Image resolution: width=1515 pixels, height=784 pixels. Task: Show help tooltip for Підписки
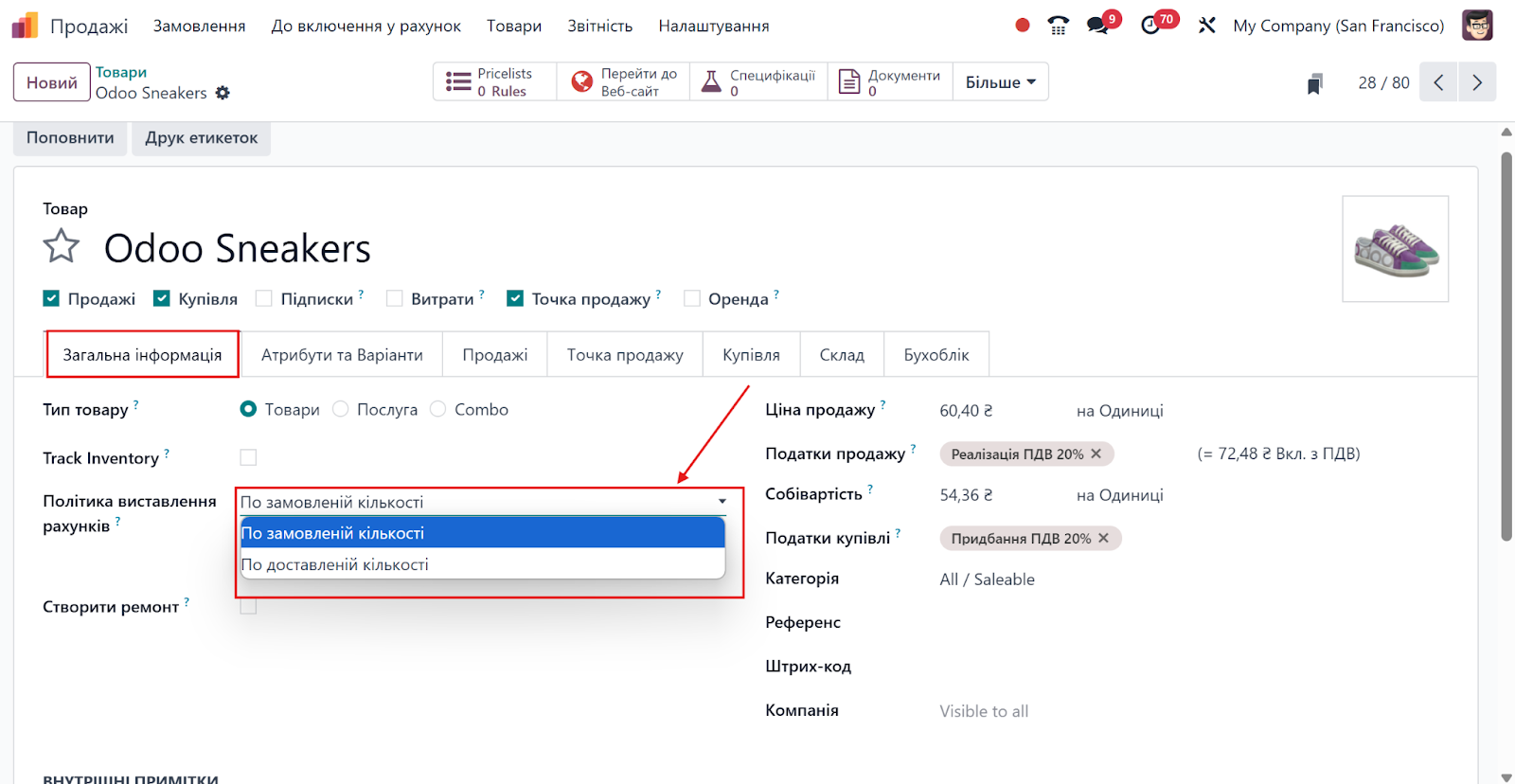362,294
